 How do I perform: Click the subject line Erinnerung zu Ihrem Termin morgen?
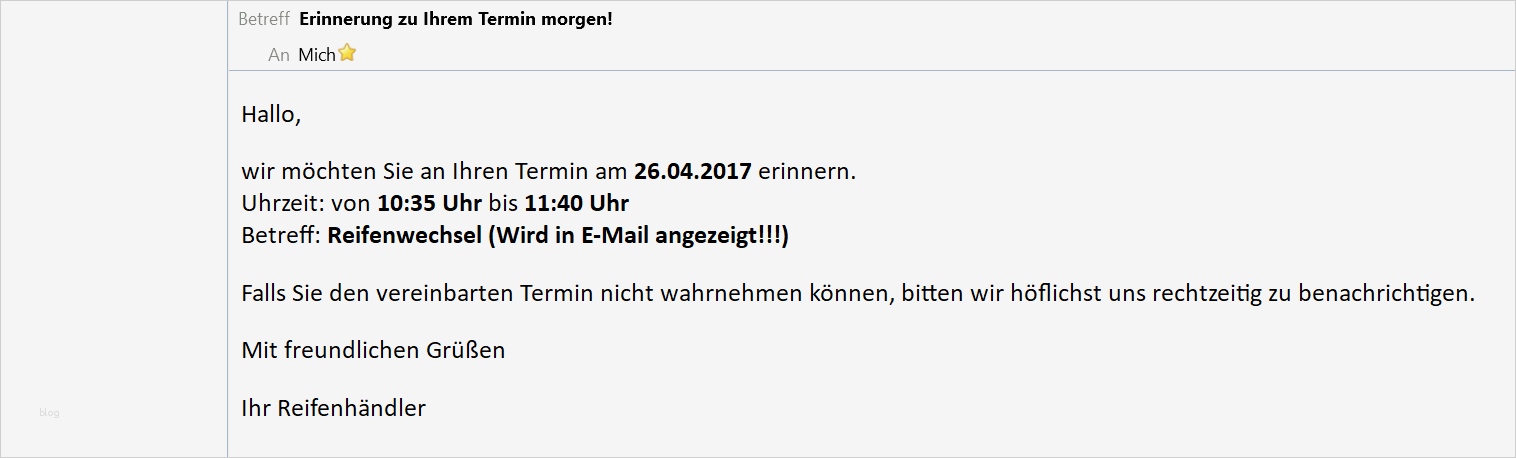(456, 19)
